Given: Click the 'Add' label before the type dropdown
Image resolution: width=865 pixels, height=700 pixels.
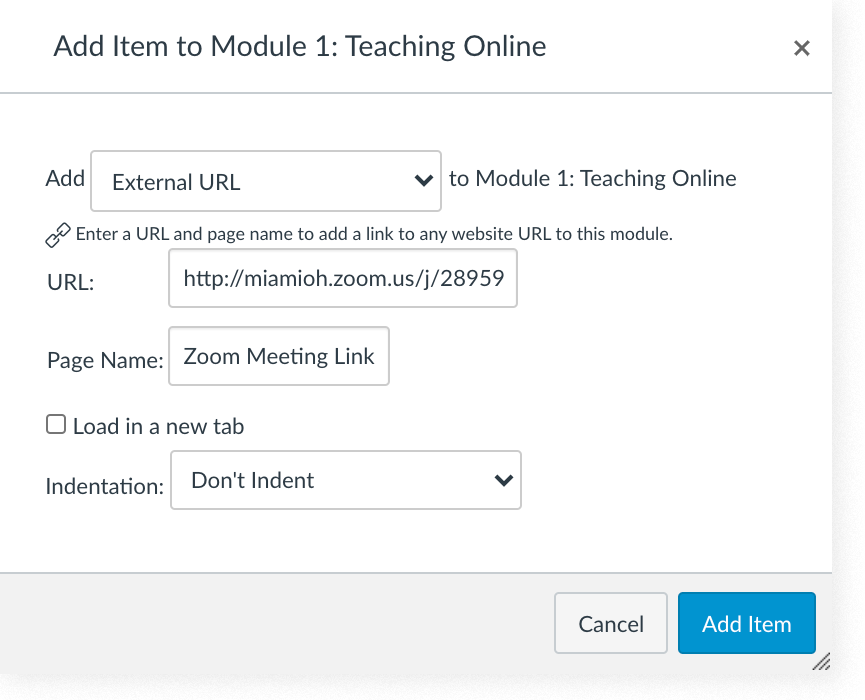Looking at the screenshot, I should 65,179.
